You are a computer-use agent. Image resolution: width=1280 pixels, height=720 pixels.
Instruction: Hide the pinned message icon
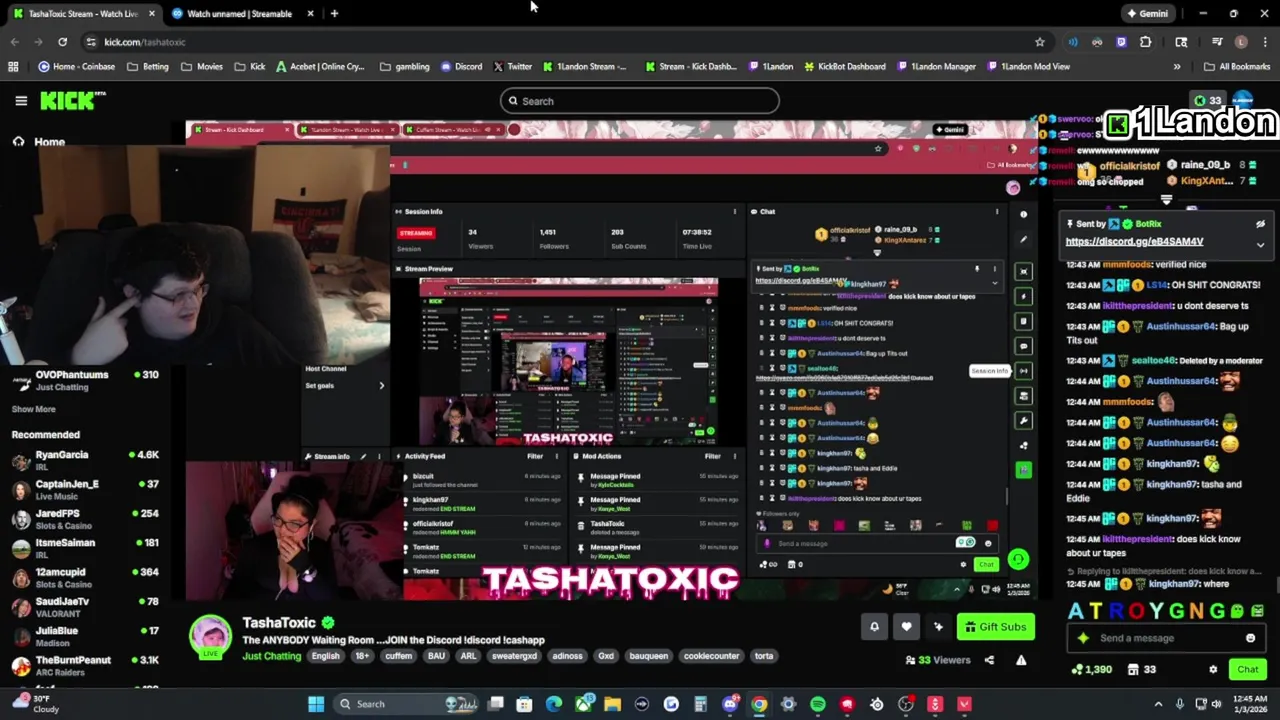[1260, 224]
